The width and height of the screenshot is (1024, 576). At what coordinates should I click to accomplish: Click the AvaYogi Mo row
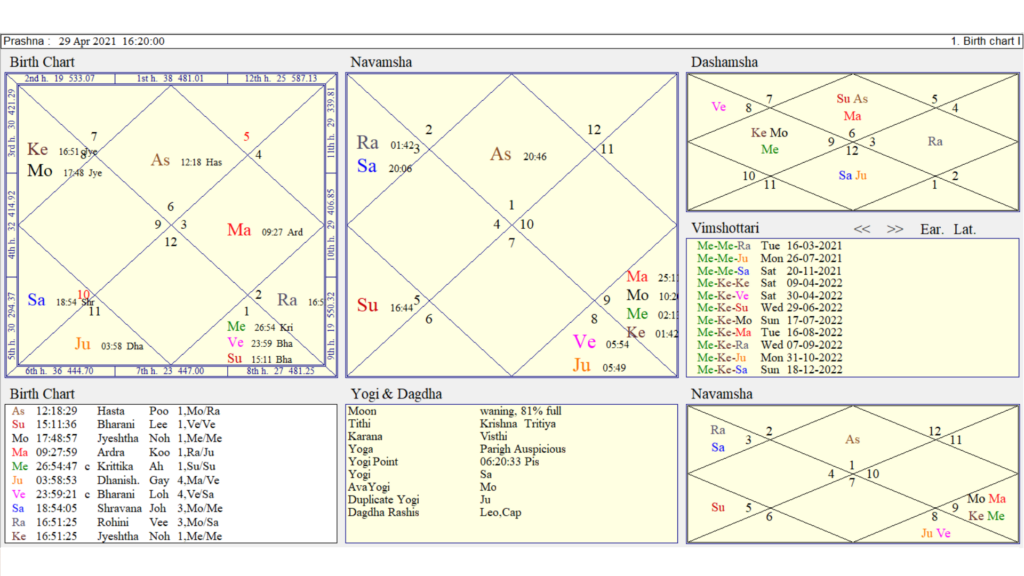pos(422,487)
